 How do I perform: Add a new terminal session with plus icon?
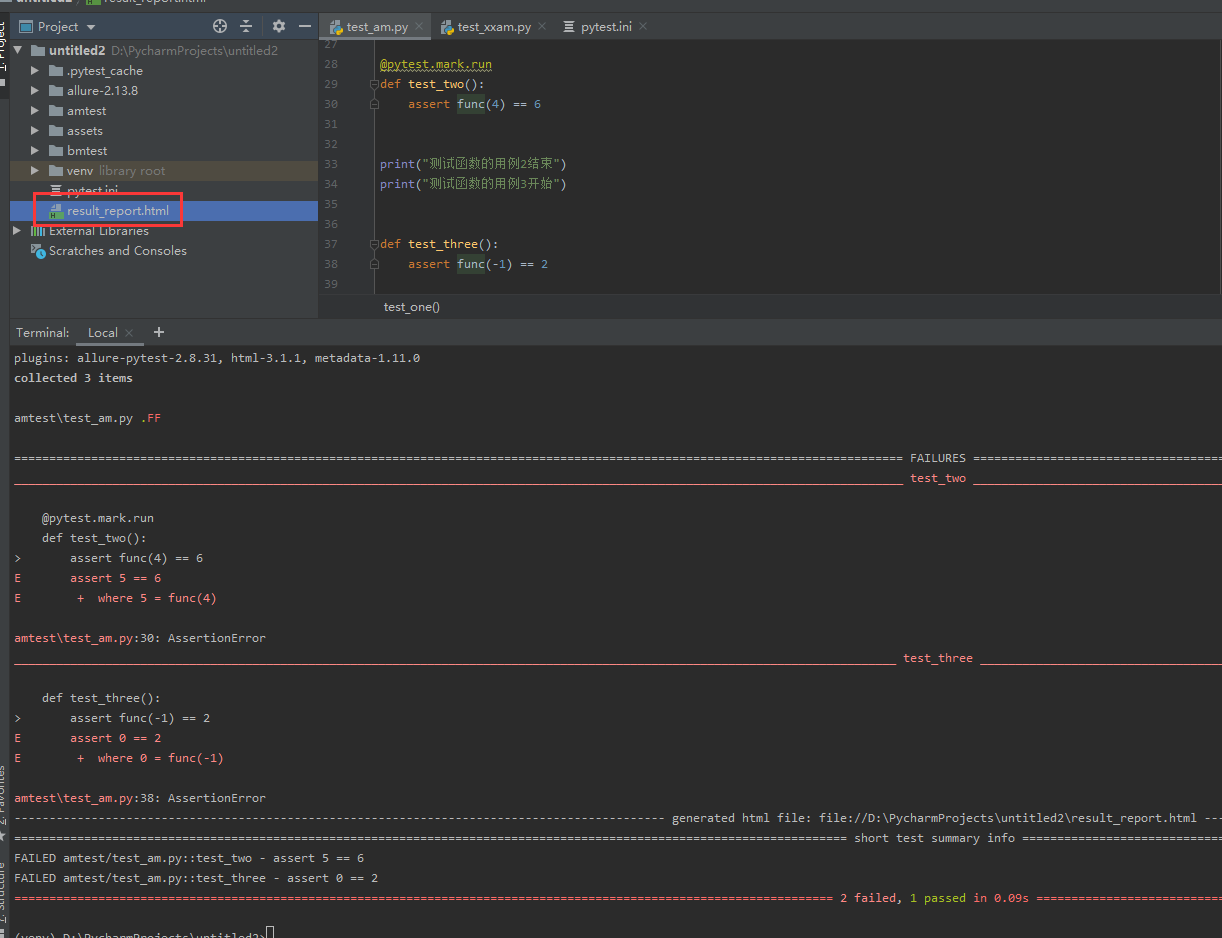click(158, 332)
